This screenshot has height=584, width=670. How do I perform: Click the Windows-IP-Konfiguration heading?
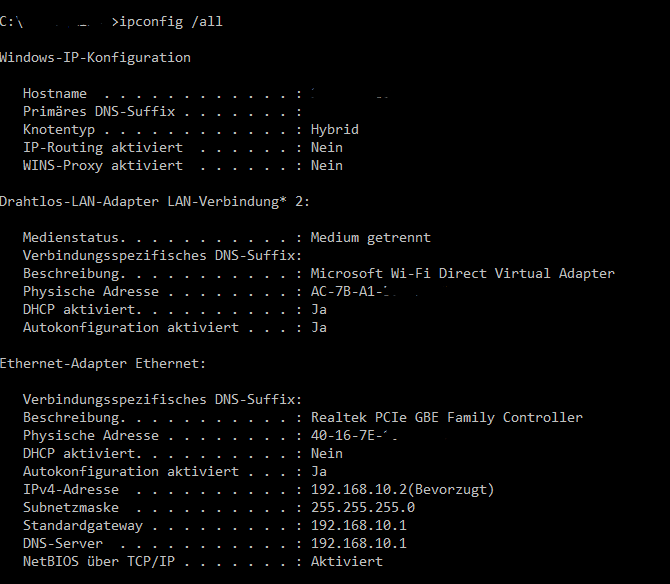click(x=95, y=58)
